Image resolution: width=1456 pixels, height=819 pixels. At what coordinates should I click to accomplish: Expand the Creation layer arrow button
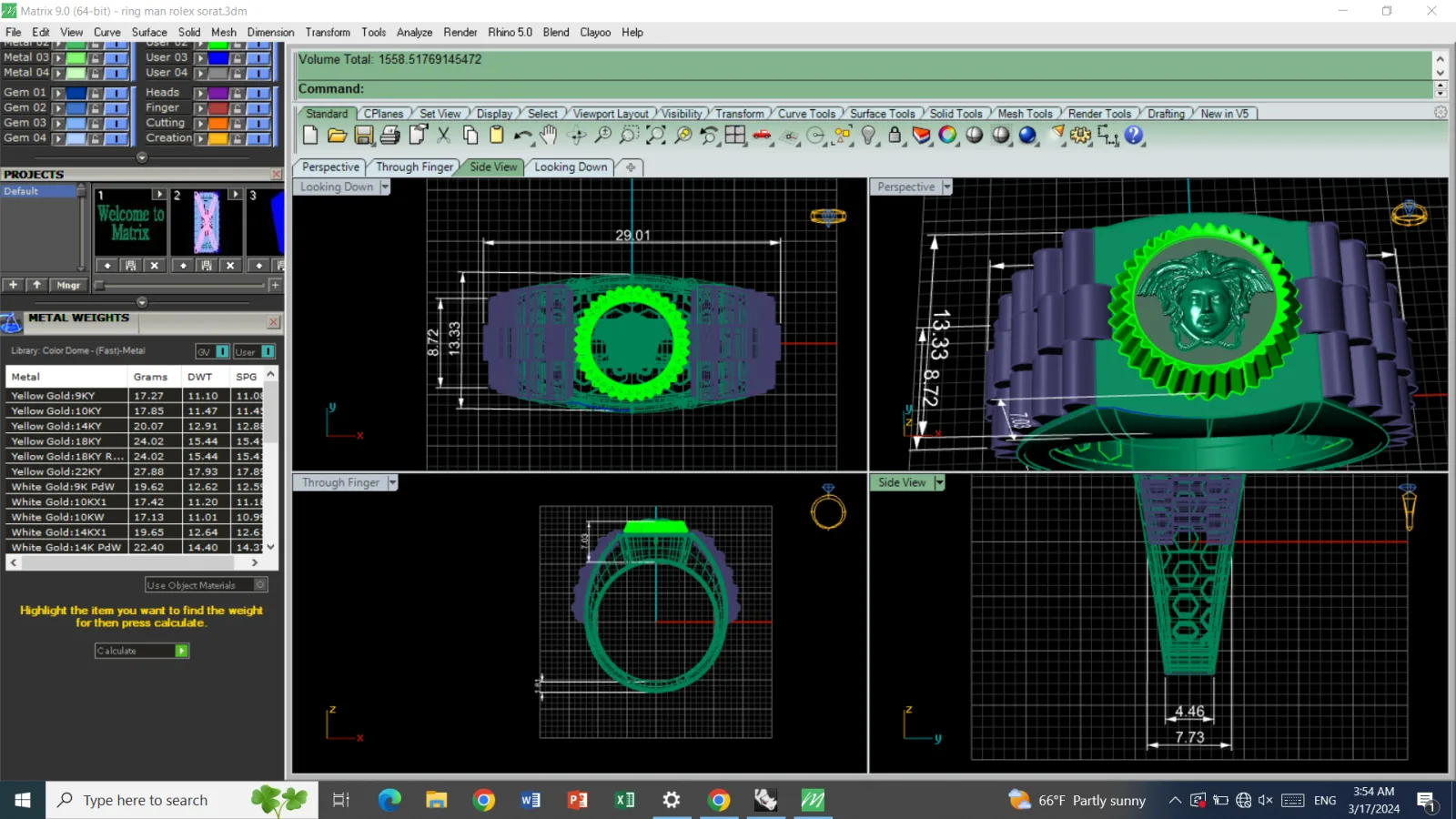(x=201, y=138)
